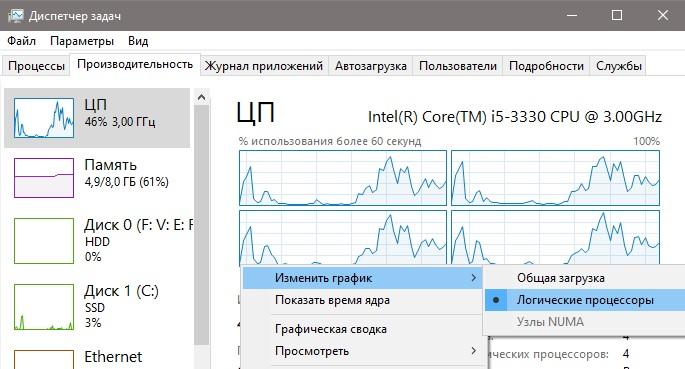Switch to the Журнал приложений tab
Viewport: 685px width, 369px height.
[264, 66]
